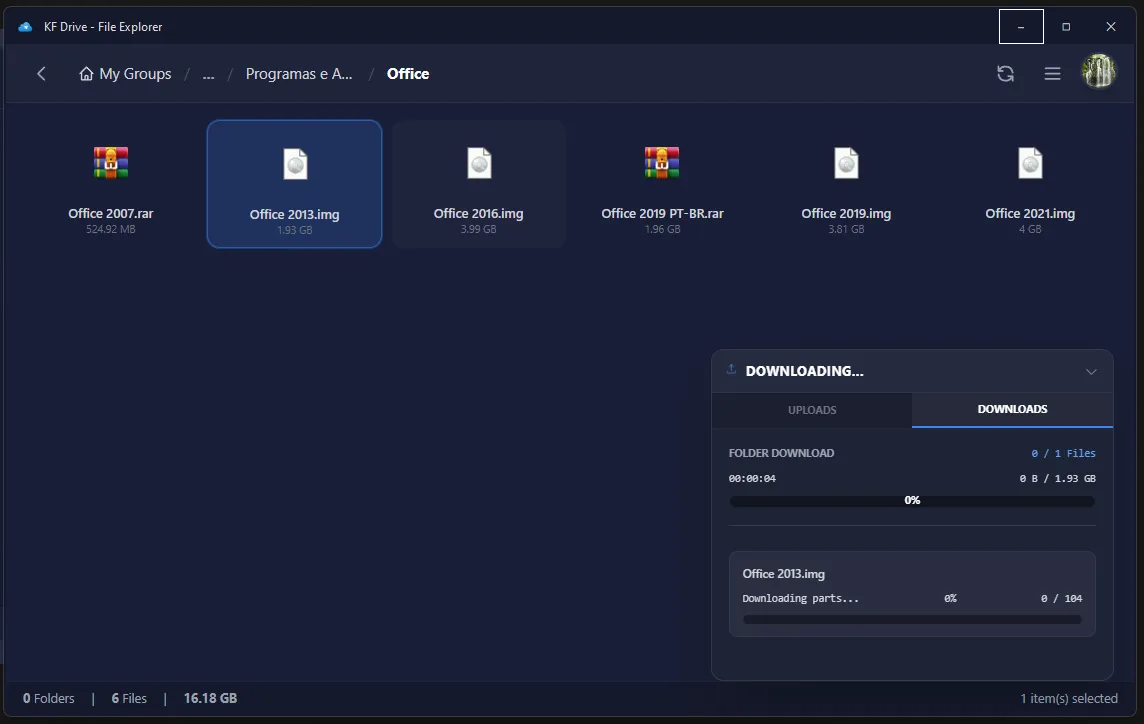Image resolution: width=1144 pixels, height=724 pixels.
Task: Open the hamburger menu icon
Action: (1052, 74)
